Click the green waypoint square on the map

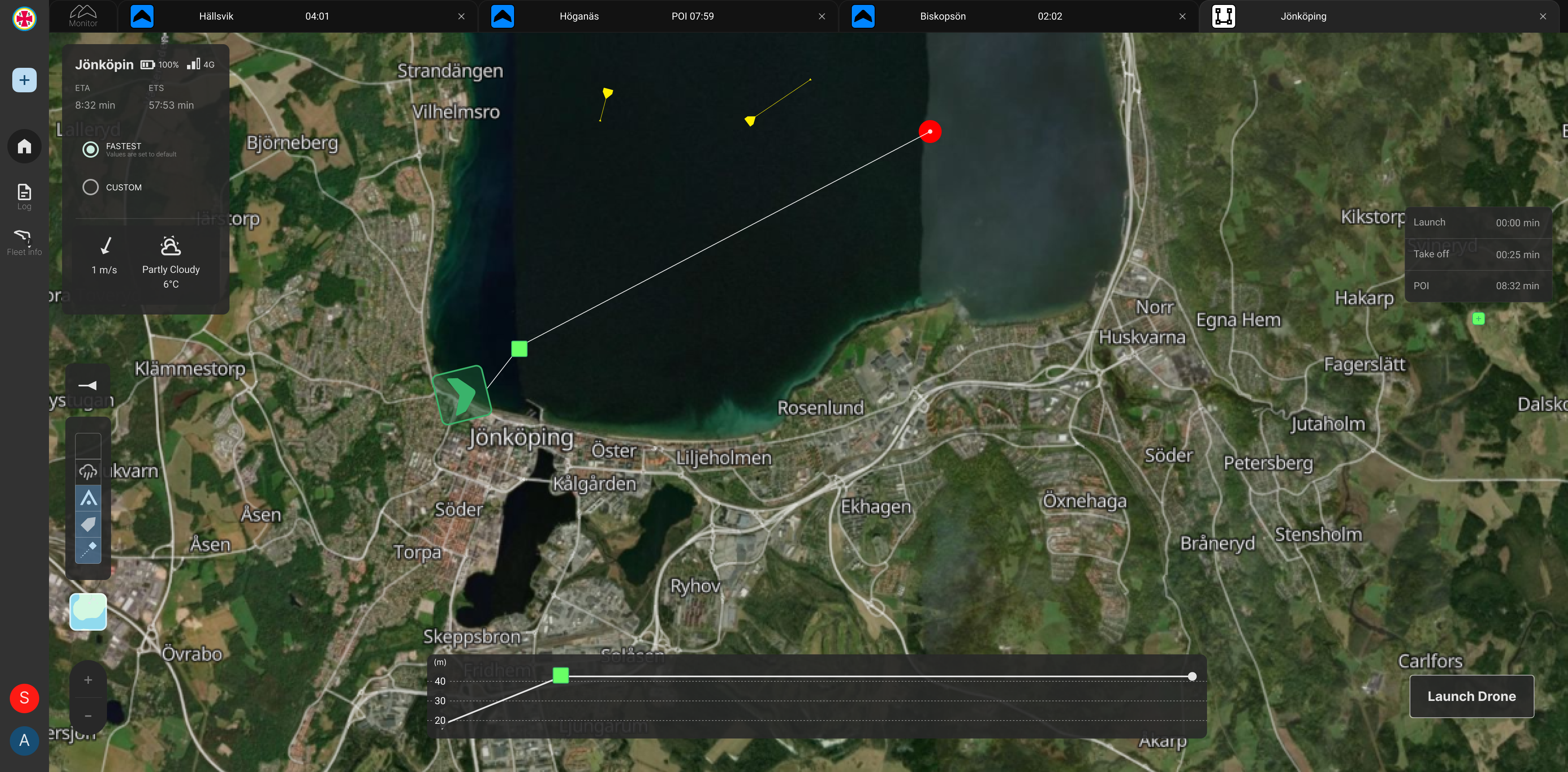click(519, 349)
